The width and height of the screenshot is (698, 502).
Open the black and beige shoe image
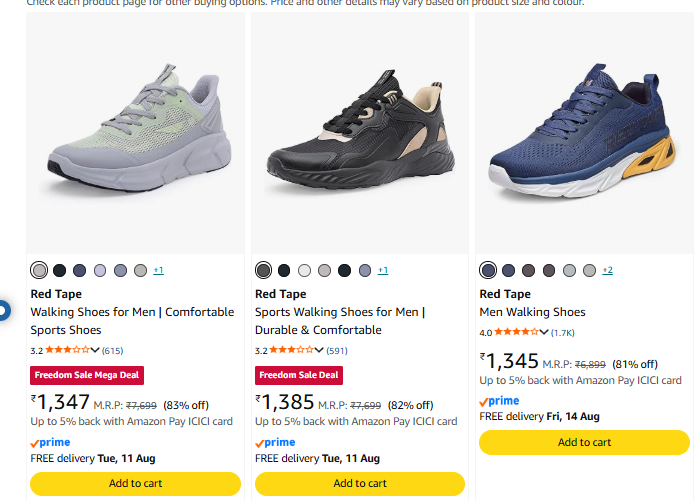(x=360, y=133)
